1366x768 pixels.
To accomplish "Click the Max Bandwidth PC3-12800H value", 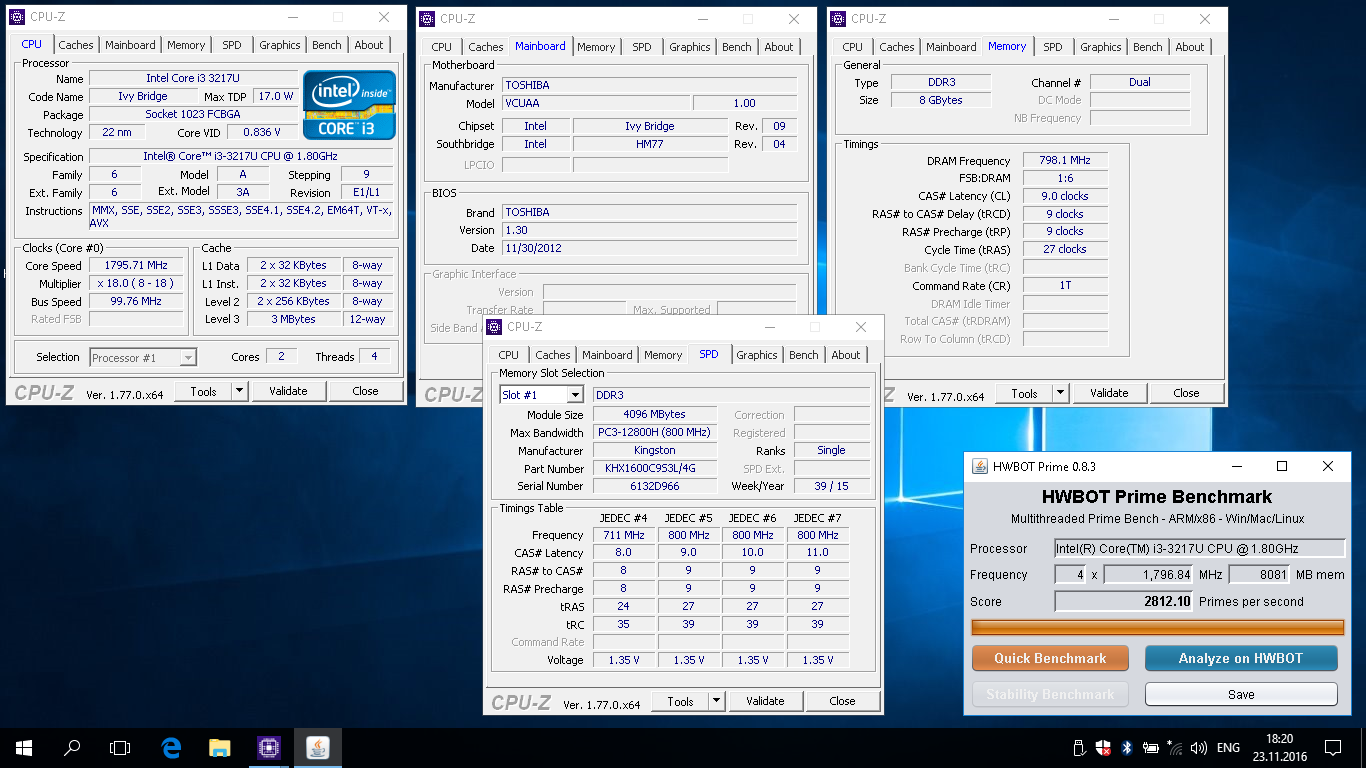I will click(x=654, y=432).
